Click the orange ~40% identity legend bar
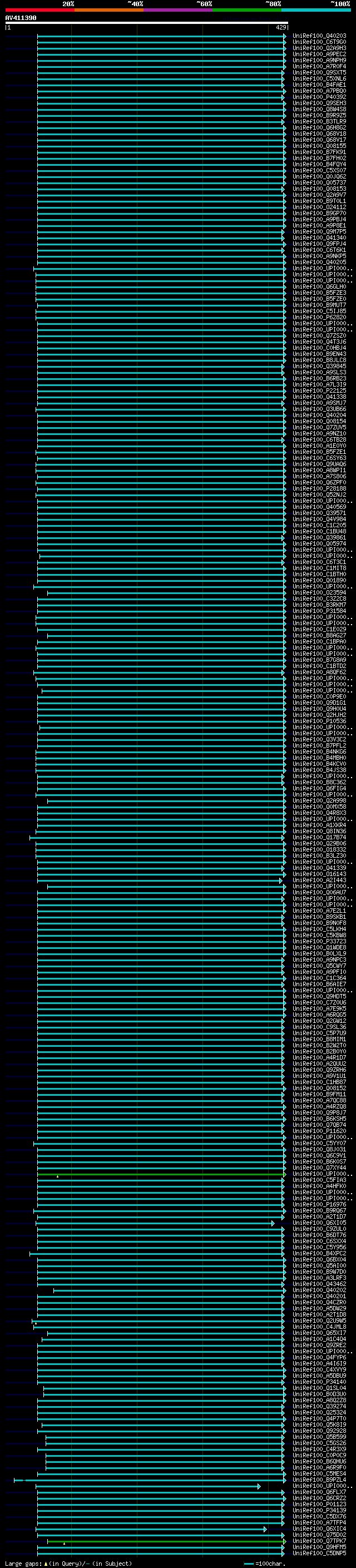The image size is (356, 1568). tap(109, 10)
